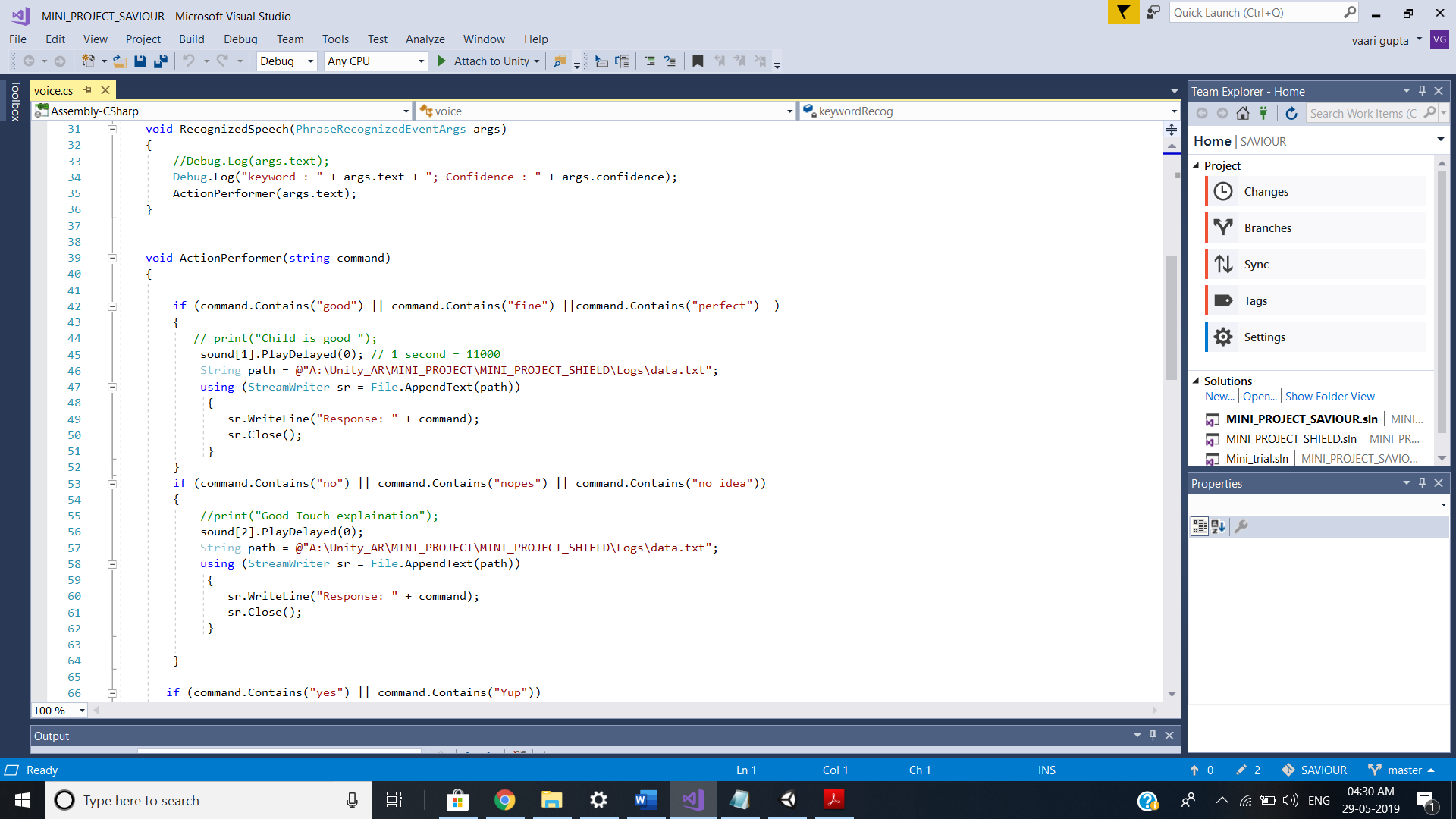This screenshot has height=819, width=1456.
Task: Click the Manage Connections plug icon
Action: pos(1263,113)
